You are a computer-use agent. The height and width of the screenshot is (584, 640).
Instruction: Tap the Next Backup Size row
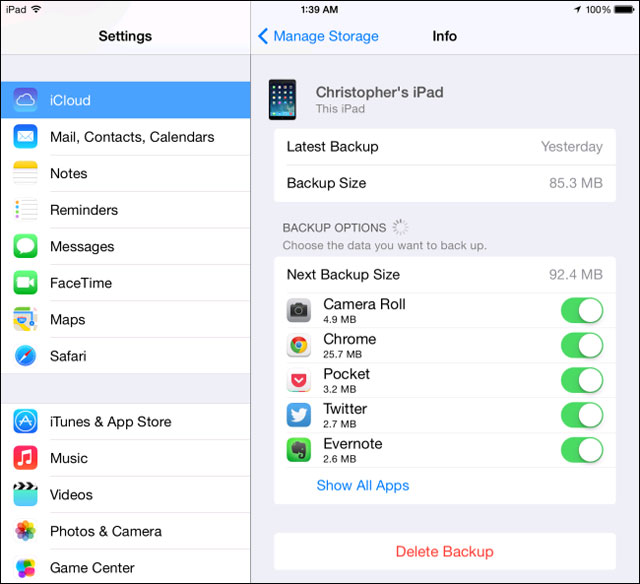pos(445,275)
